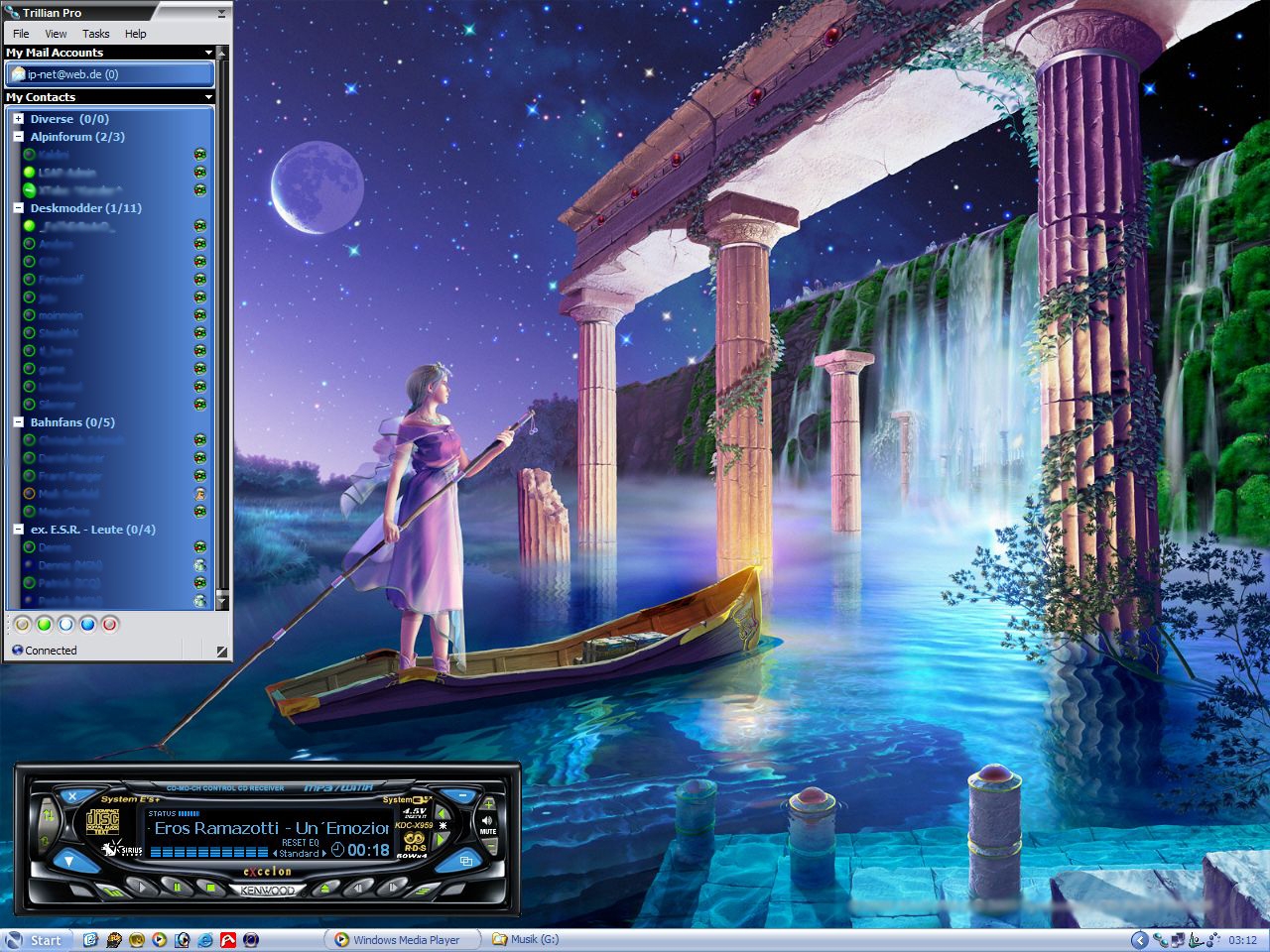Launch the first Quick Launch icon next to Start

(90, 940)
